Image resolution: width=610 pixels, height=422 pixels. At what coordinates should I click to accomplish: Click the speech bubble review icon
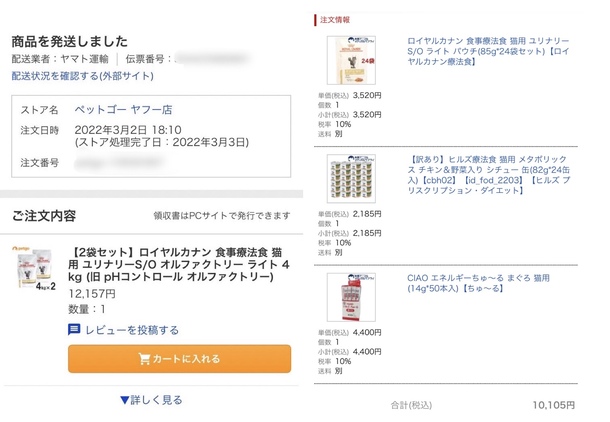pyautogui.click(x=75, y=330)
